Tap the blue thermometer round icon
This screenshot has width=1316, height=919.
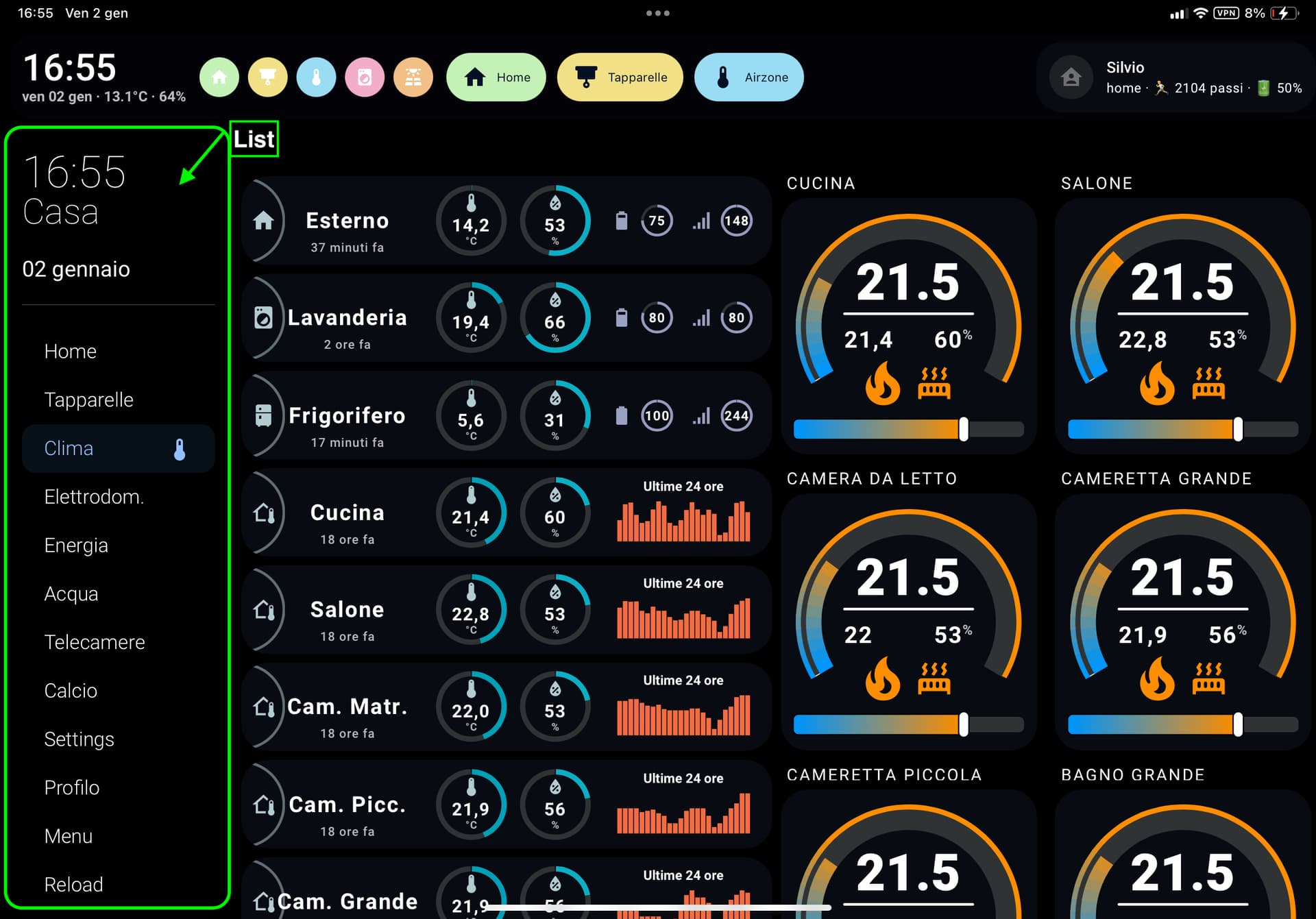(x=316, y=77)
